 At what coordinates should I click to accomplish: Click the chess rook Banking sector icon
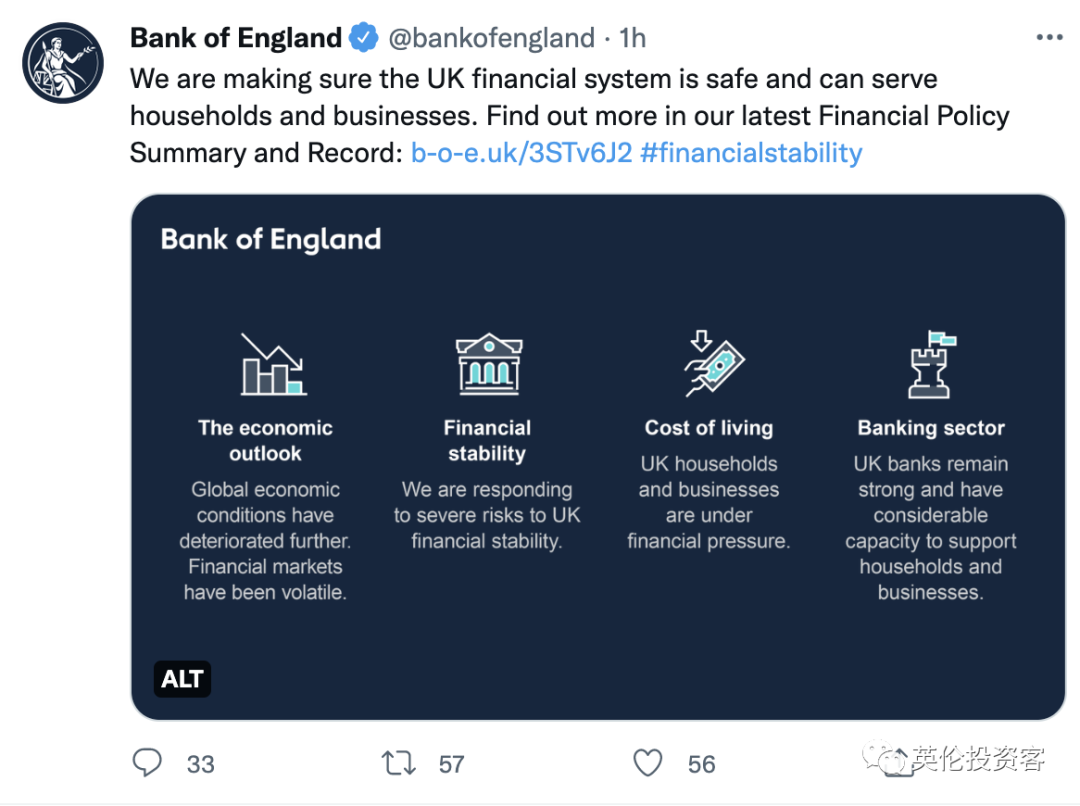coord(931,364)
